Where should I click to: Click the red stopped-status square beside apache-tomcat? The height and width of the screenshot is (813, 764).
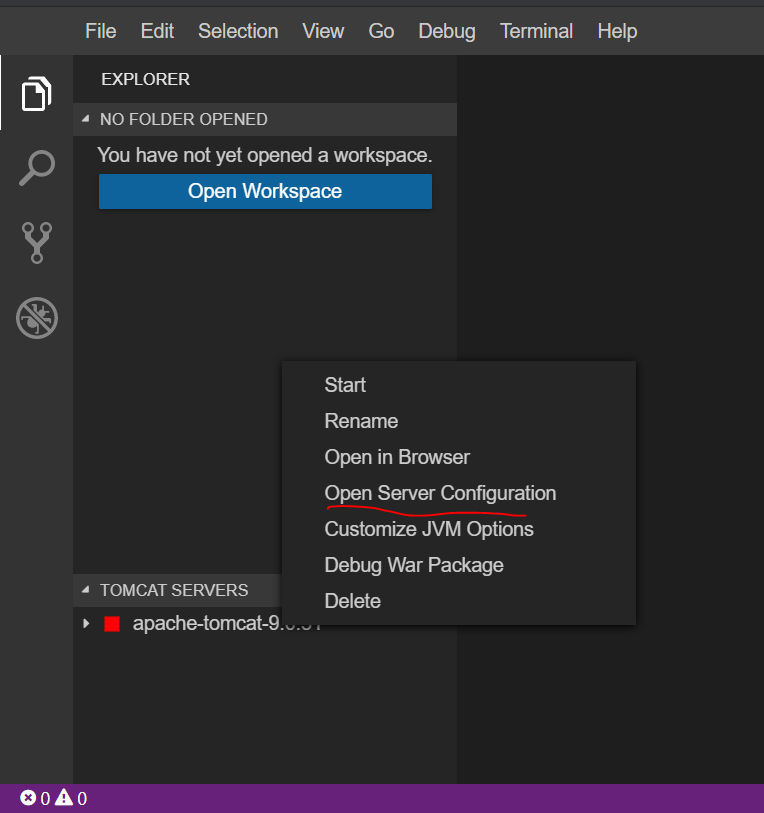point(111,623)
